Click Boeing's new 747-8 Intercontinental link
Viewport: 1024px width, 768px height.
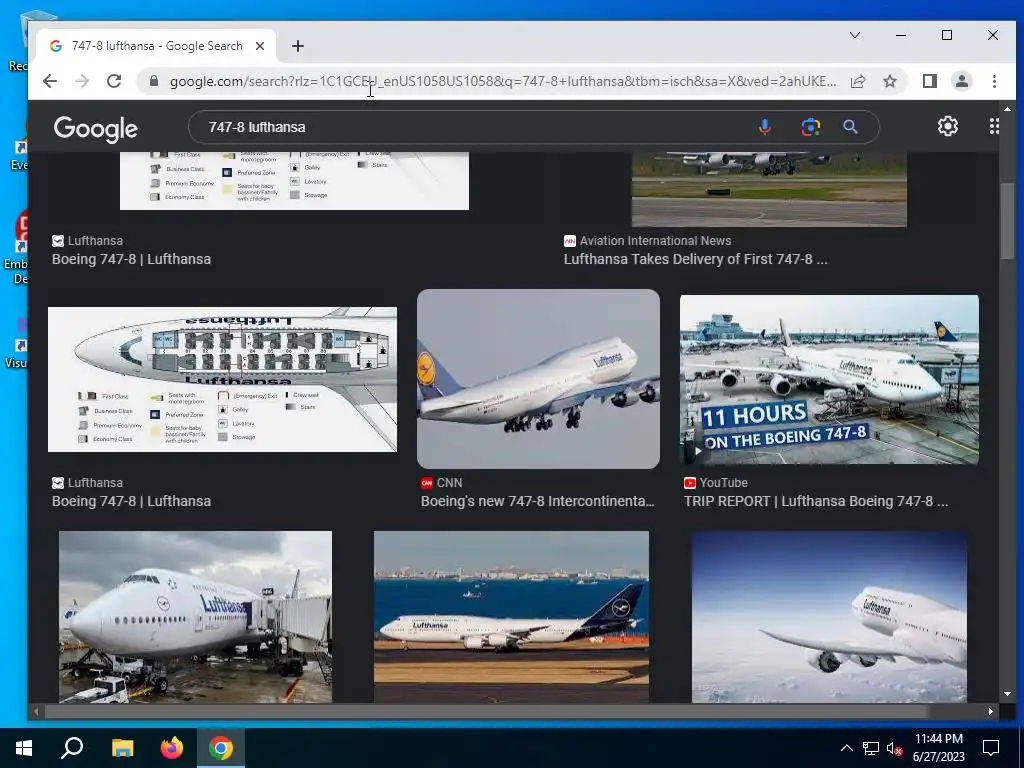pos(537,502)
